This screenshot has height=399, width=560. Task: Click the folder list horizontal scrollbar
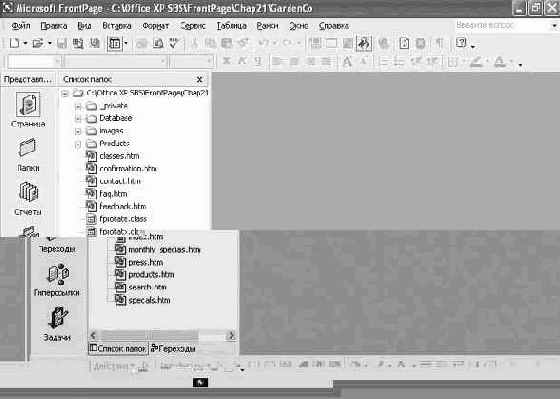[x=162, y=335]
